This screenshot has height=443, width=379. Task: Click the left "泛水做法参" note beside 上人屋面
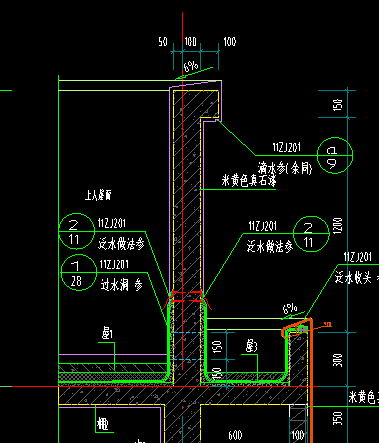pos(121,244)
